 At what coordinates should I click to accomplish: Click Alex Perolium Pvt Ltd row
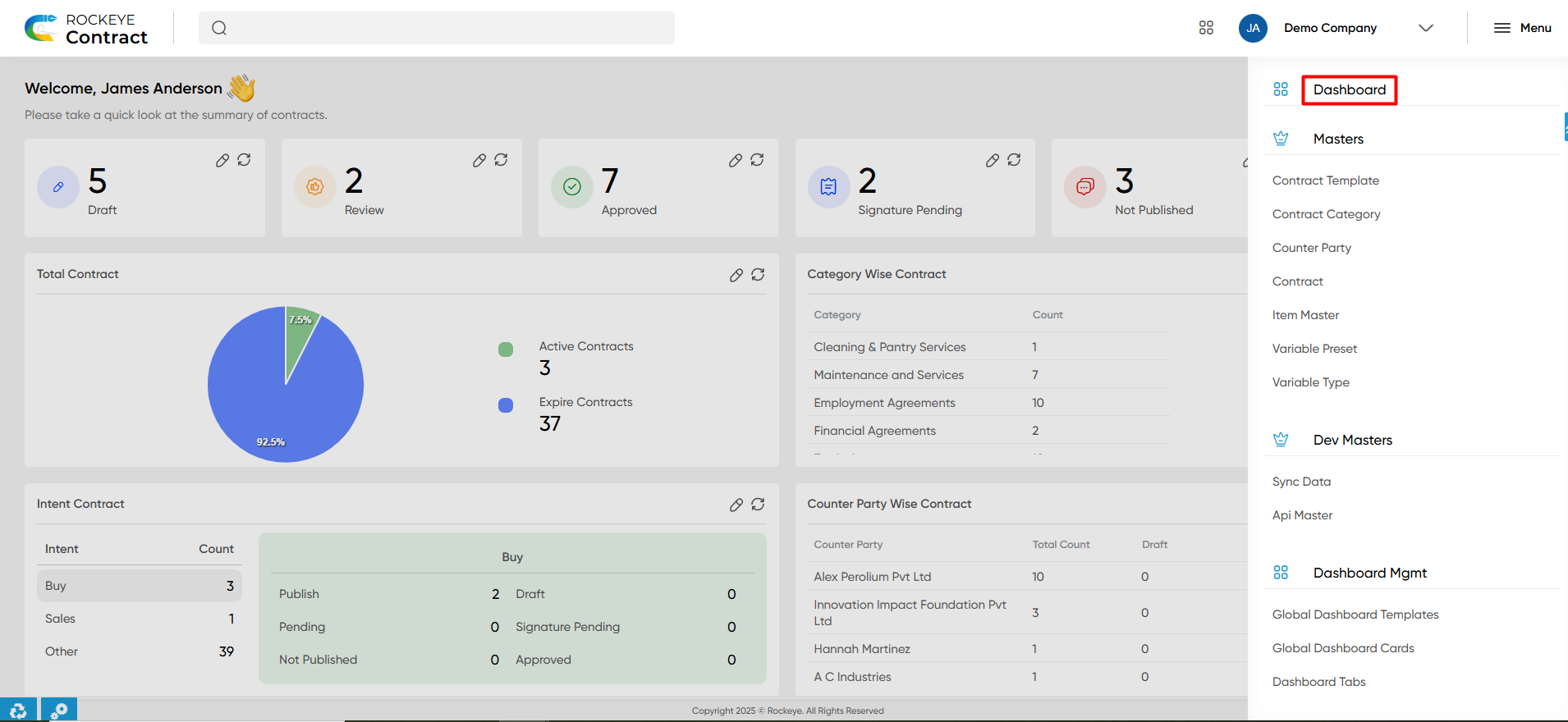click(x=1026, y=577)
